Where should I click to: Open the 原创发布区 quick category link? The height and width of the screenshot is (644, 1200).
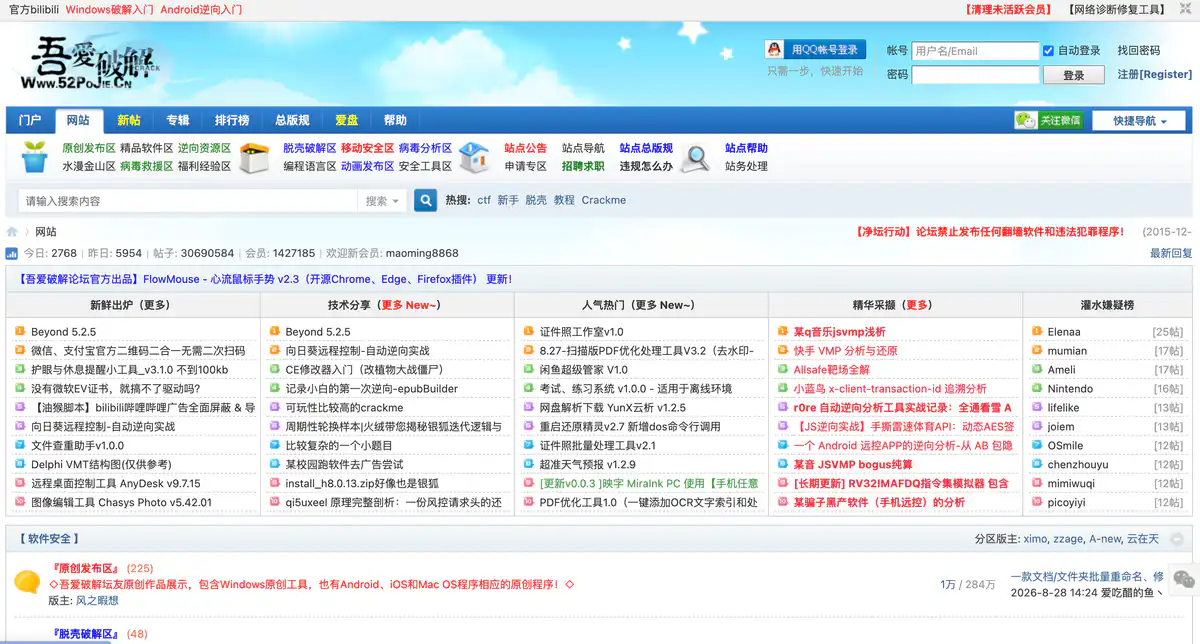pyautogui.click(x=89, y=148)
